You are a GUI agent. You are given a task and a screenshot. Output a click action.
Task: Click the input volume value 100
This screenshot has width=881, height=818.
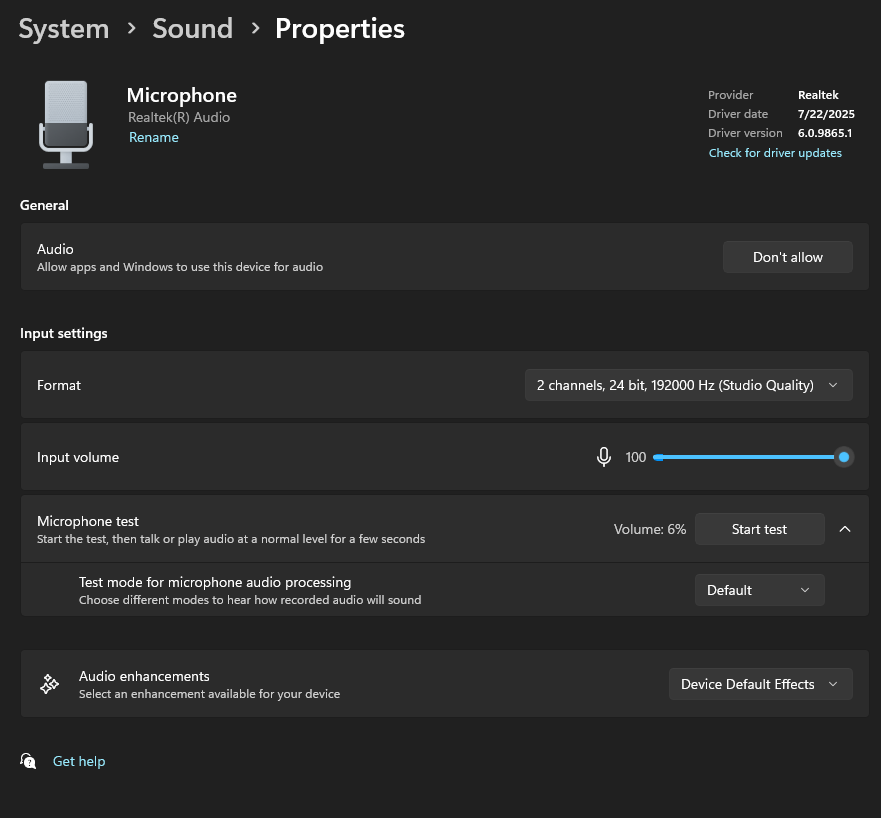pyautogui.click(x=635, y=457)
